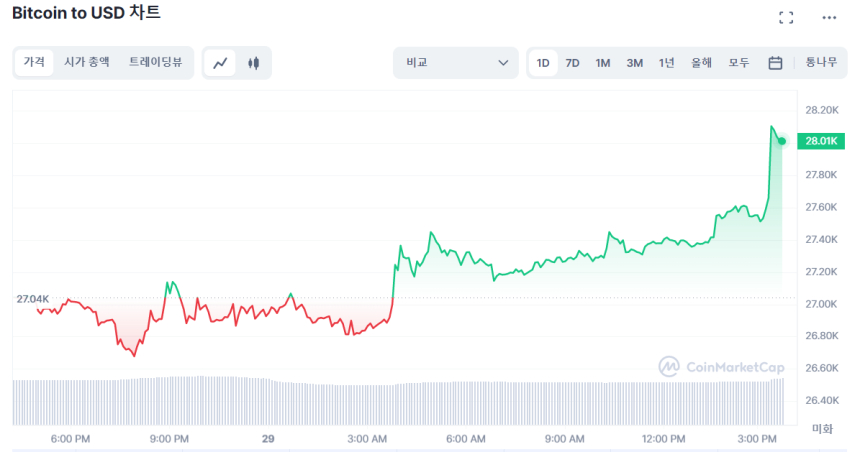Select the 시가 총액 tab

coord(87,63)
